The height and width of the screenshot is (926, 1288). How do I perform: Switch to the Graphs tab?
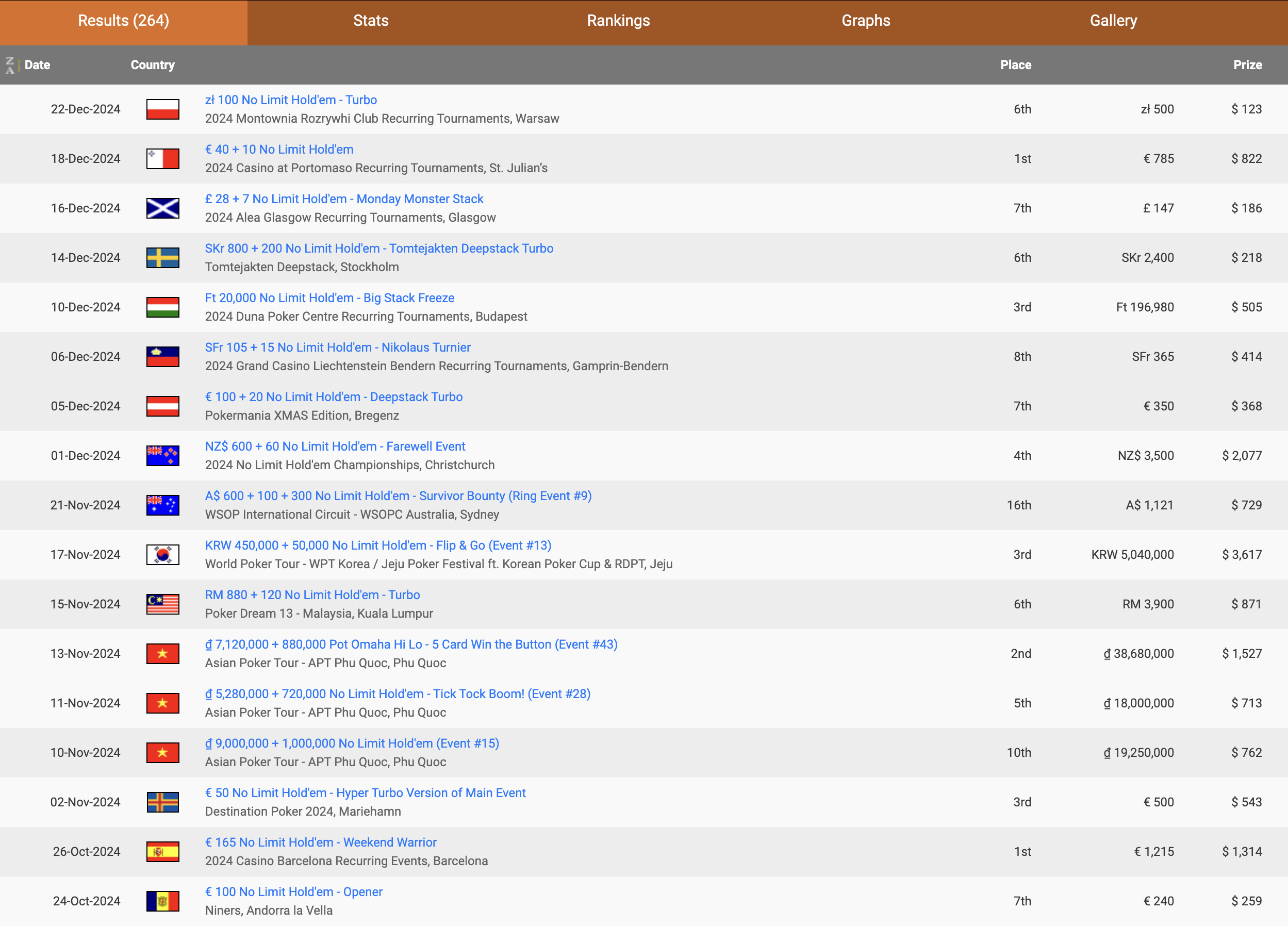pos(866,21)
